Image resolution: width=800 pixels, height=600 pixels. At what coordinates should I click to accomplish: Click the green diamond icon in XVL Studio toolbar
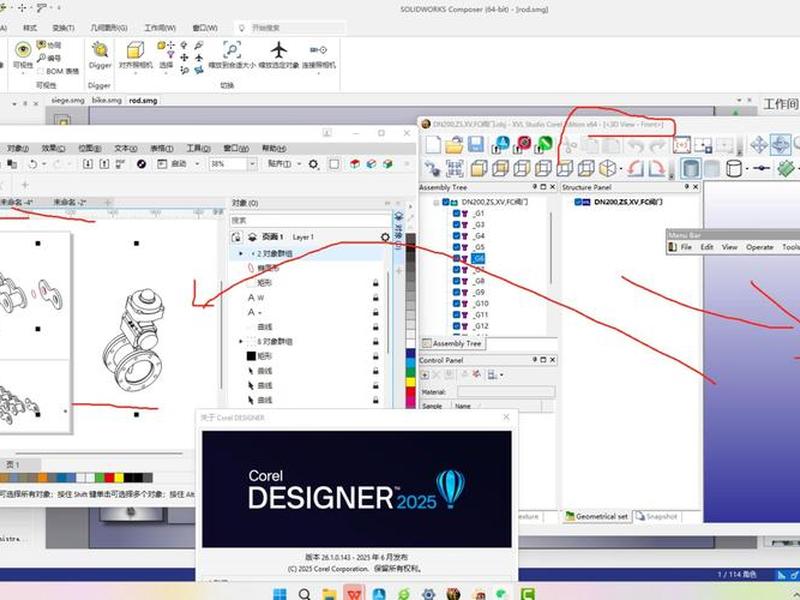(786, 168)
